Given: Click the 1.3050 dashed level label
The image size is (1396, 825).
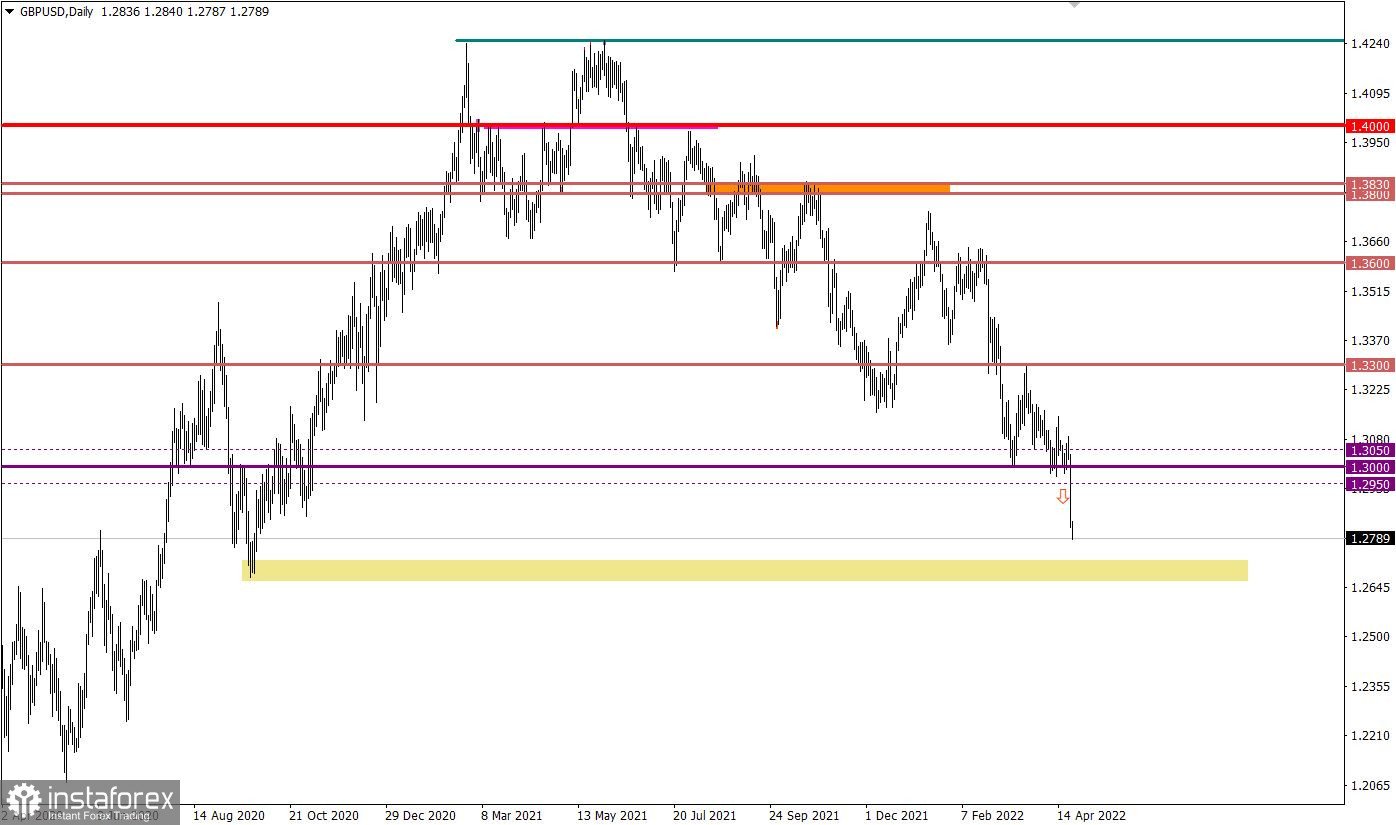Looking at the screenshot, I should 1370,451.
